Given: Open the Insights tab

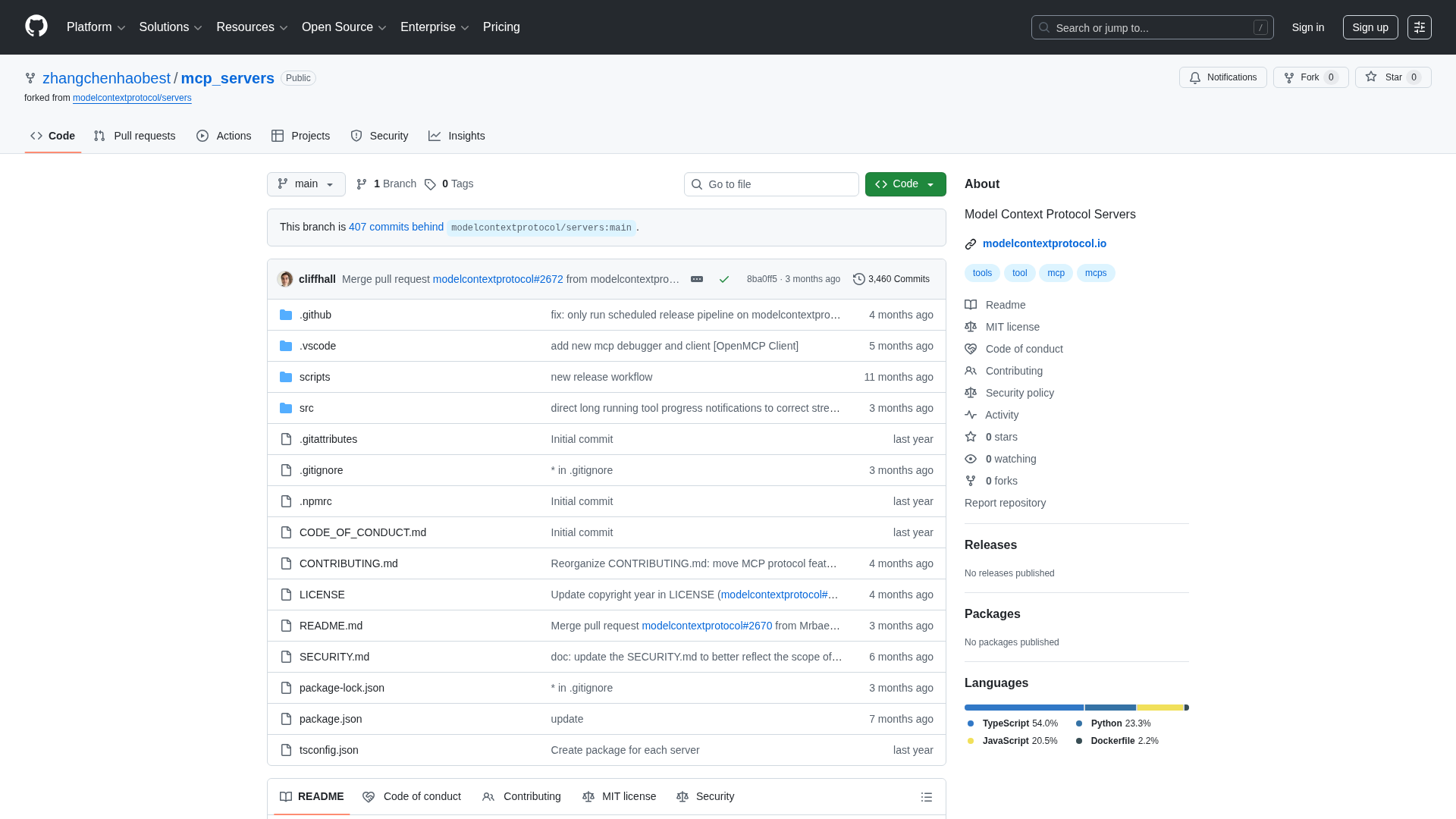Looking at the screenshot, I should click(x=457, y=136).
